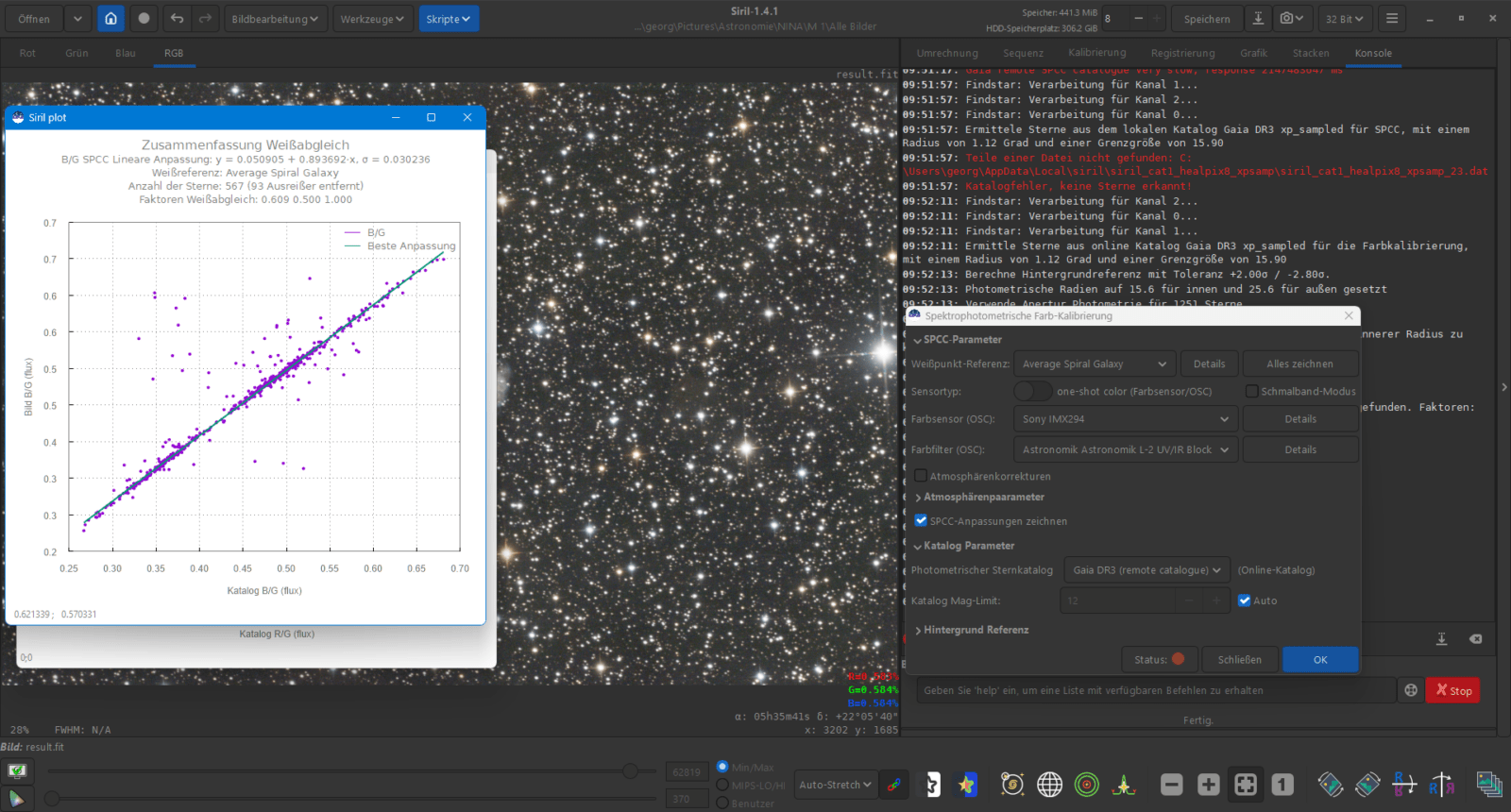
Task: Toggle the SPCC-Anpassungen zeichnen checkbox
Action: point(921,521)
